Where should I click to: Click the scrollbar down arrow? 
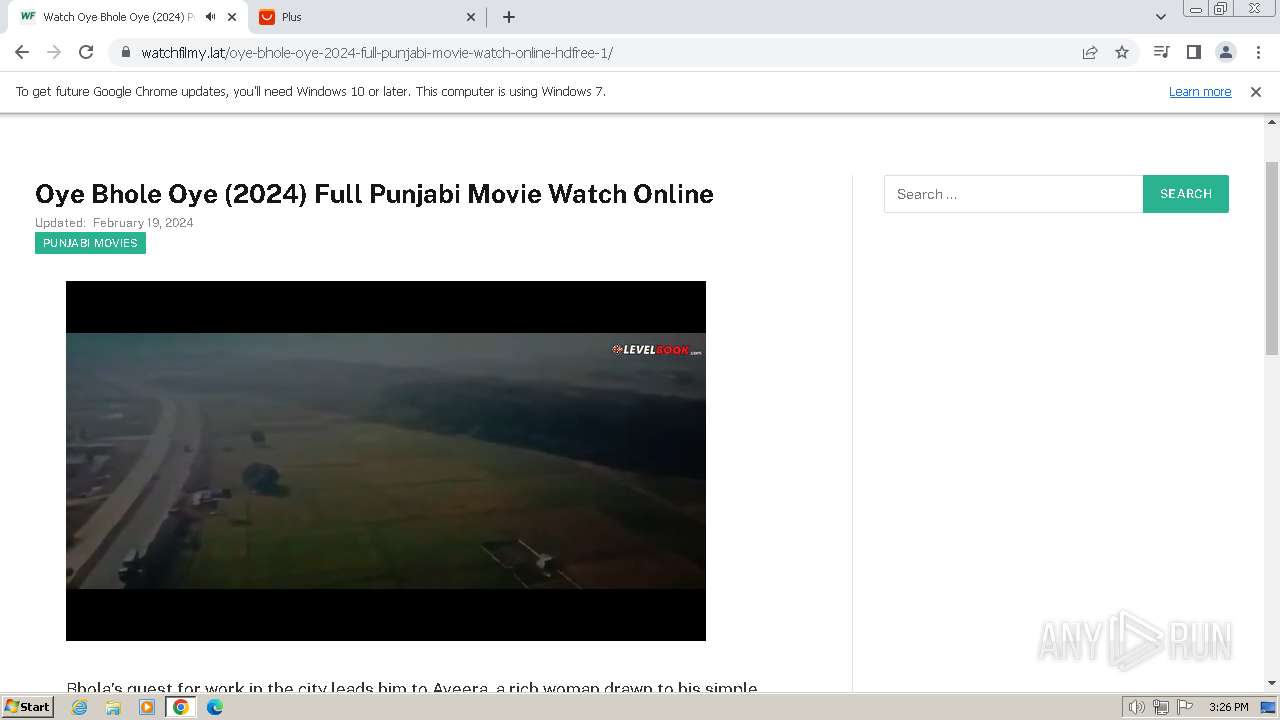[x=1272, y=683]
